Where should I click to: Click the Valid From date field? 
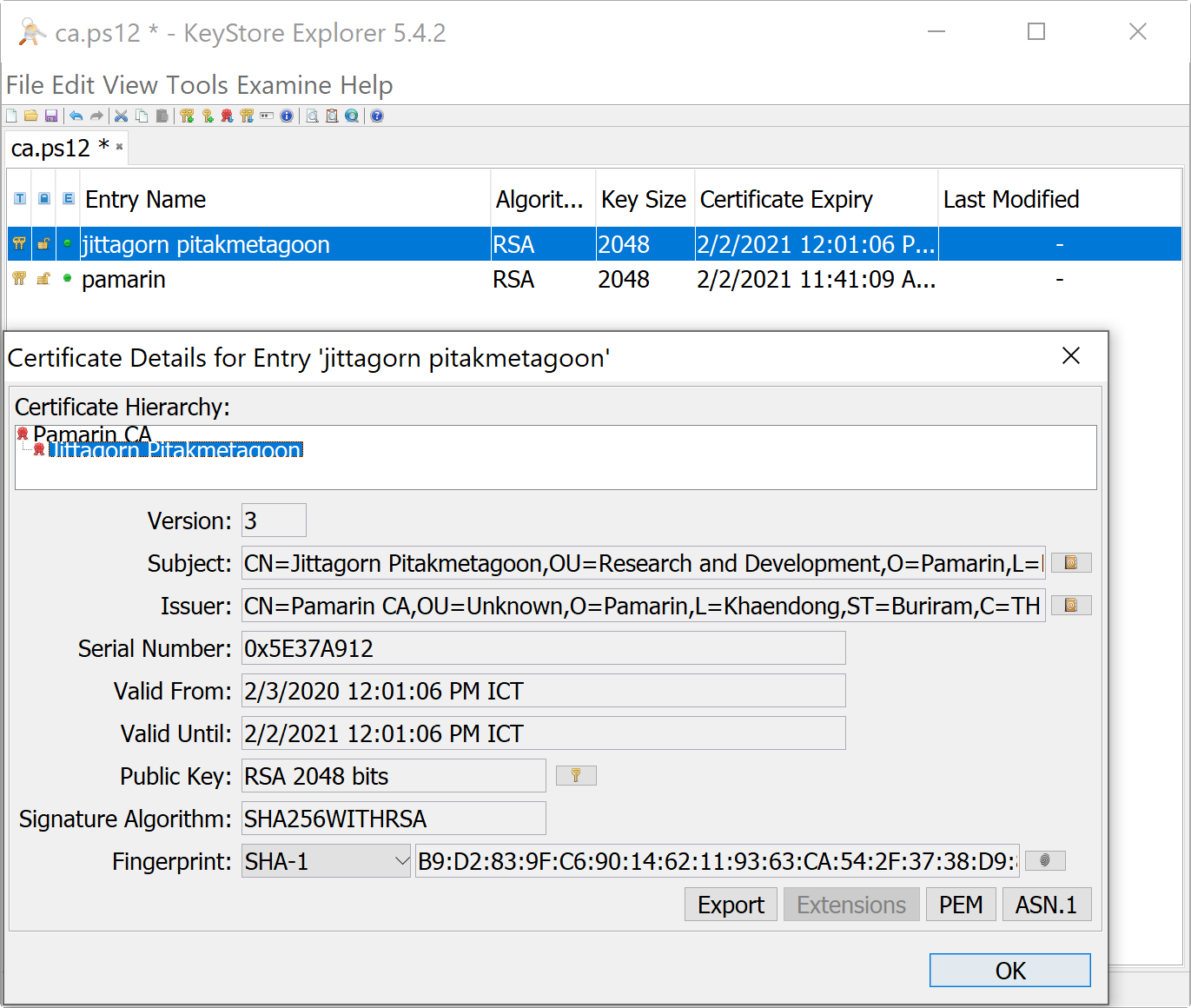[x=544, y=691]
